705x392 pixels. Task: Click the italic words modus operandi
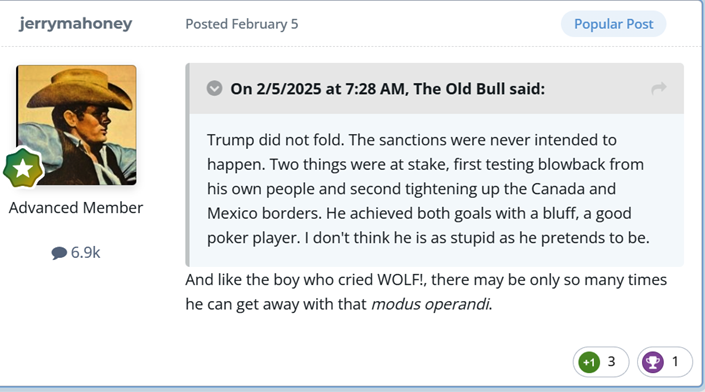[430, 304]
